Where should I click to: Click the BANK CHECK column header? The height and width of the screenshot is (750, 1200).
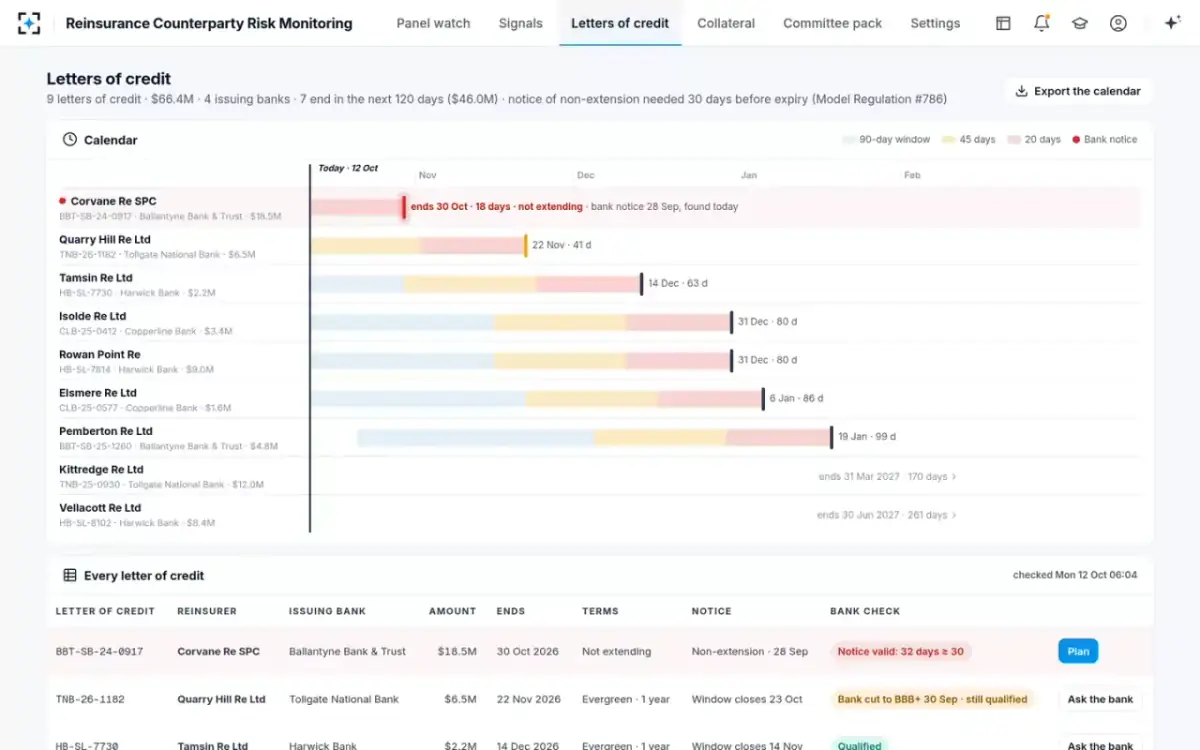pos(865,611)
